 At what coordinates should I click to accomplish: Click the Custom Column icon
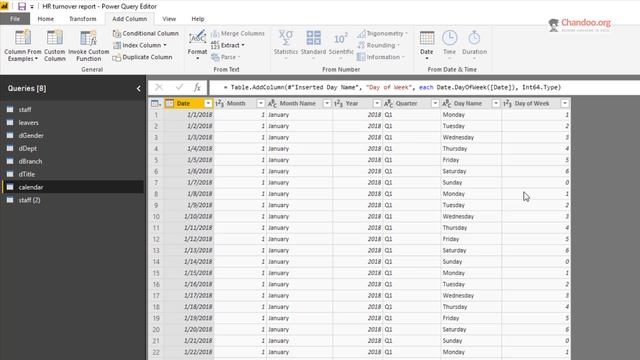pyautogui.click(x=55, y=38)
